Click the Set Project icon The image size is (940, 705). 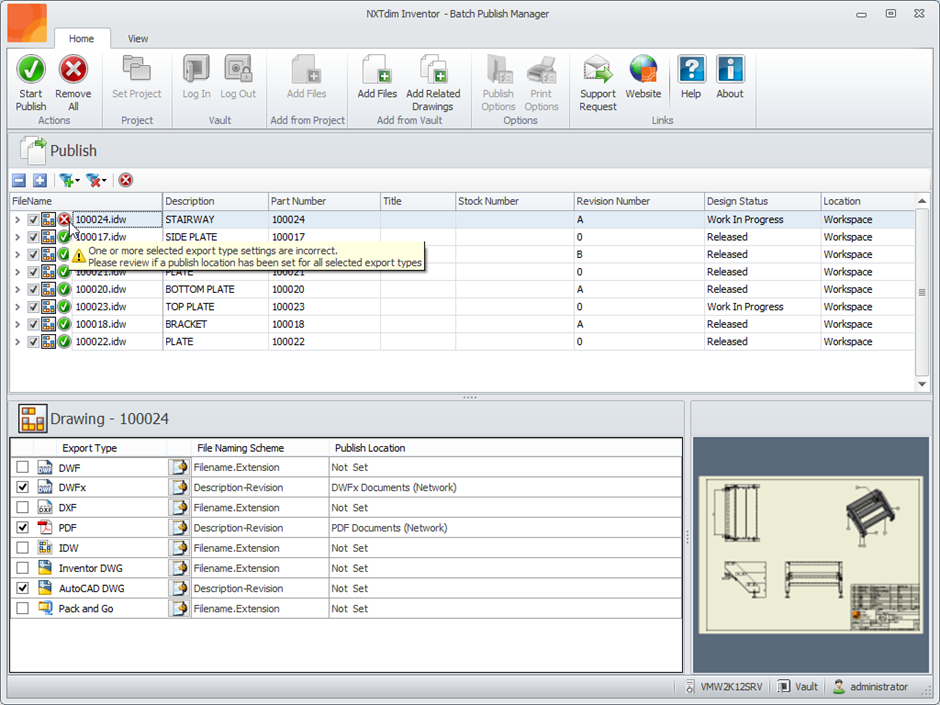[x=137, y=70]
